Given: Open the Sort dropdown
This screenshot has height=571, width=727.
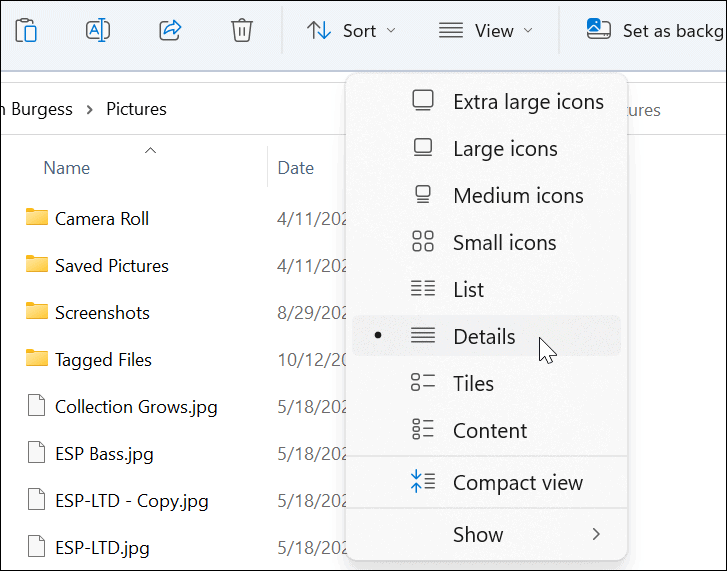Looking at the screenshot, I should 351,31.
